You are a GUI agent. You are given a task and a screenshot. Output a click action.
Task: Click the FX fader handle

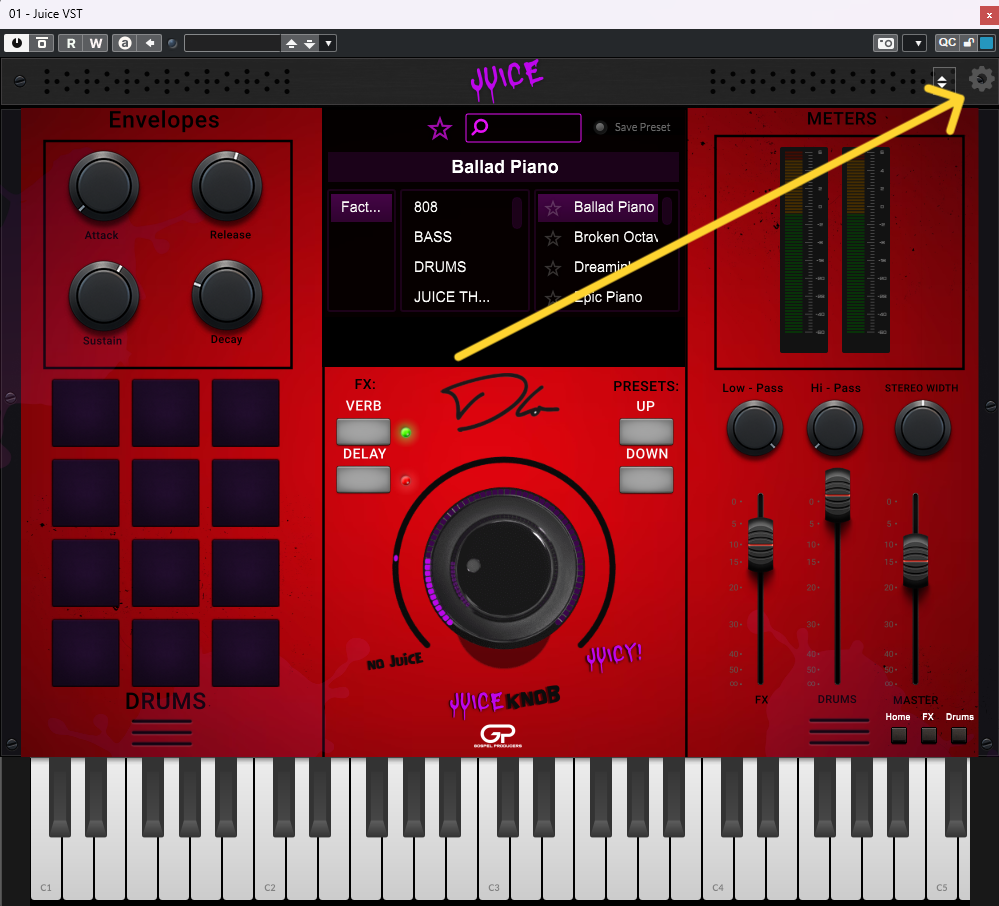[x=760, y=546]
